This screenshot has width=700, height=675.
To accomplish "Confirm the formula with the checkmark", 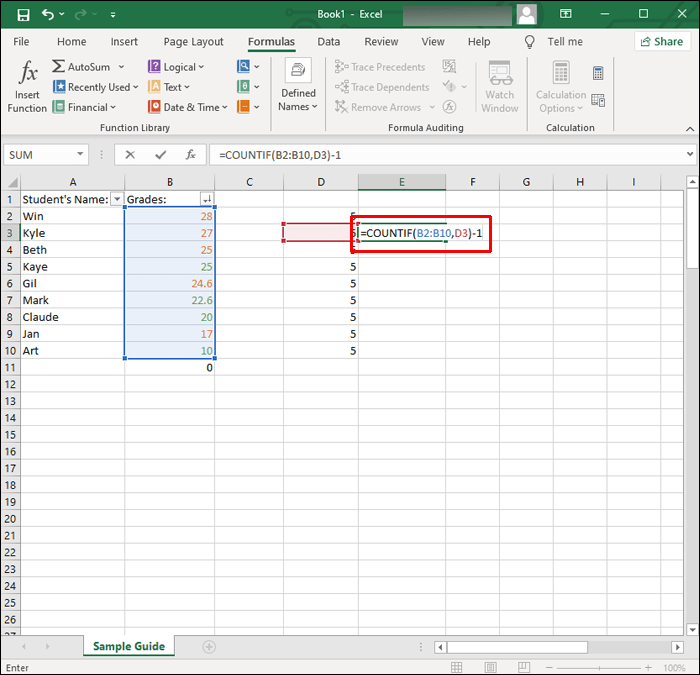I will click(161, 155).
